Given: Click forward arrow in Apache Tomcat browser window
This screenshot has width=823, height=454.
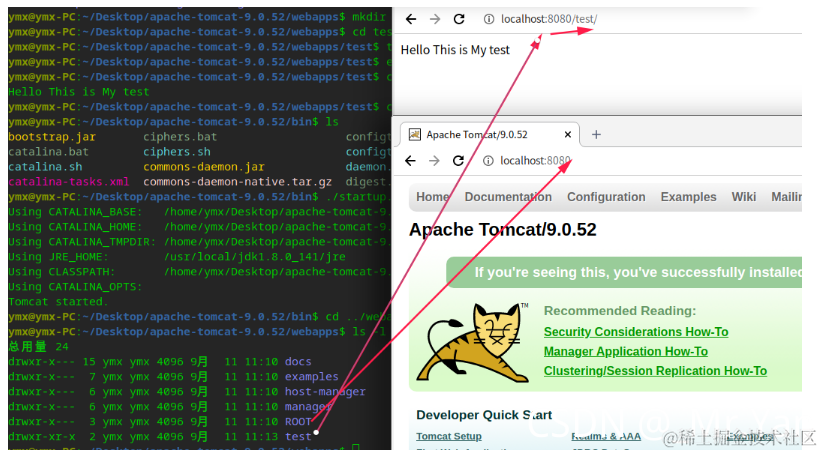Looking at the screenshot, I should pos(434,161).
